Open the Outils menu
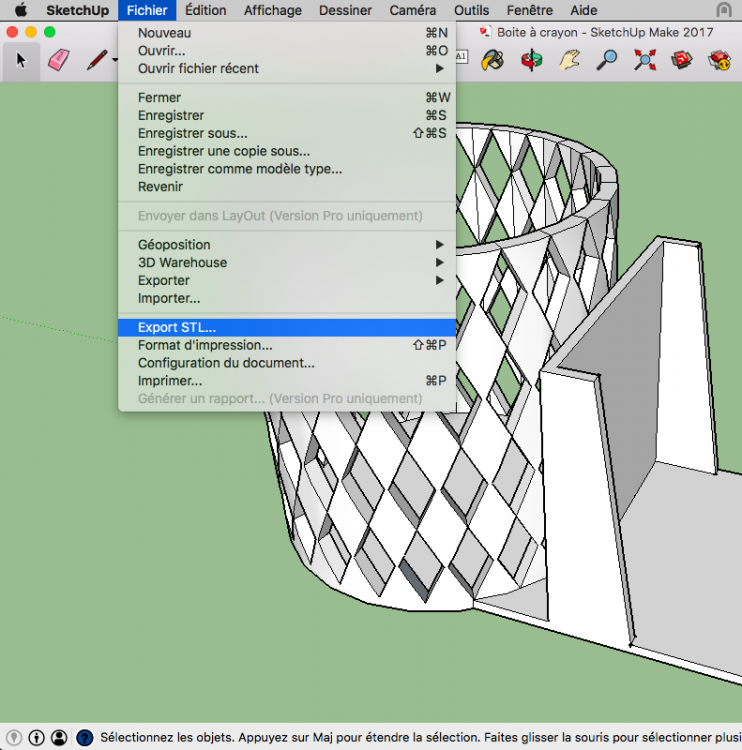 click(x=471, y=10)
